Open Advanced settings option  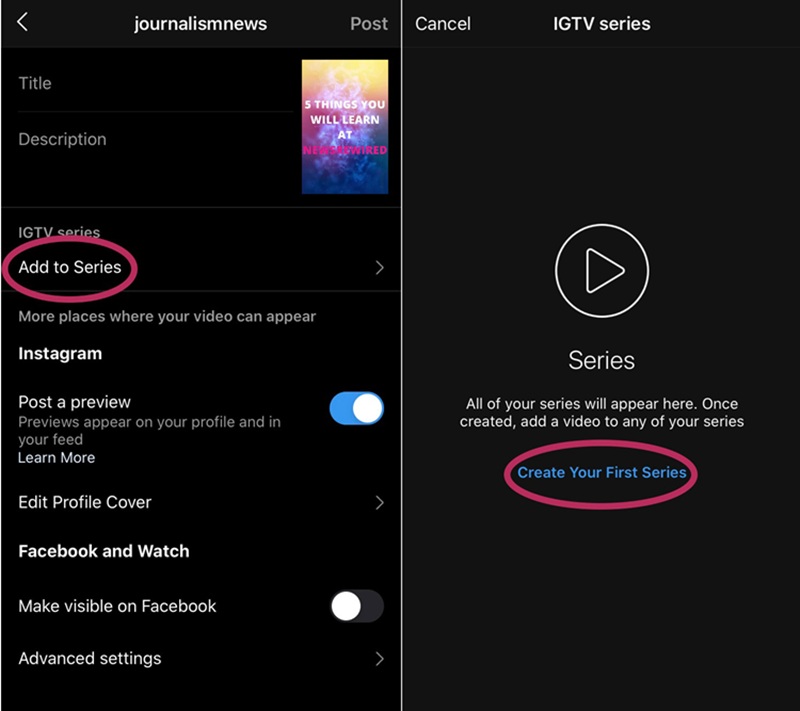pos(201,659)
